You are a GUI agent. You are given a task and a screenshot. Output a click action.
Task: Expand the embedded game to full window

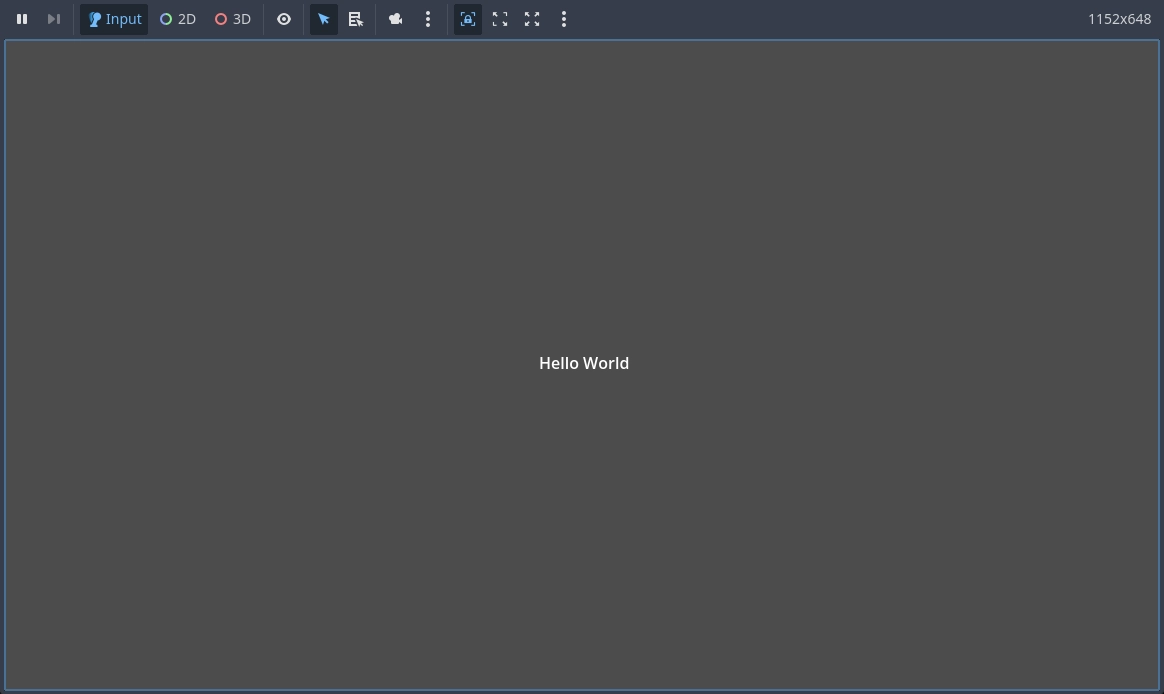532,19
